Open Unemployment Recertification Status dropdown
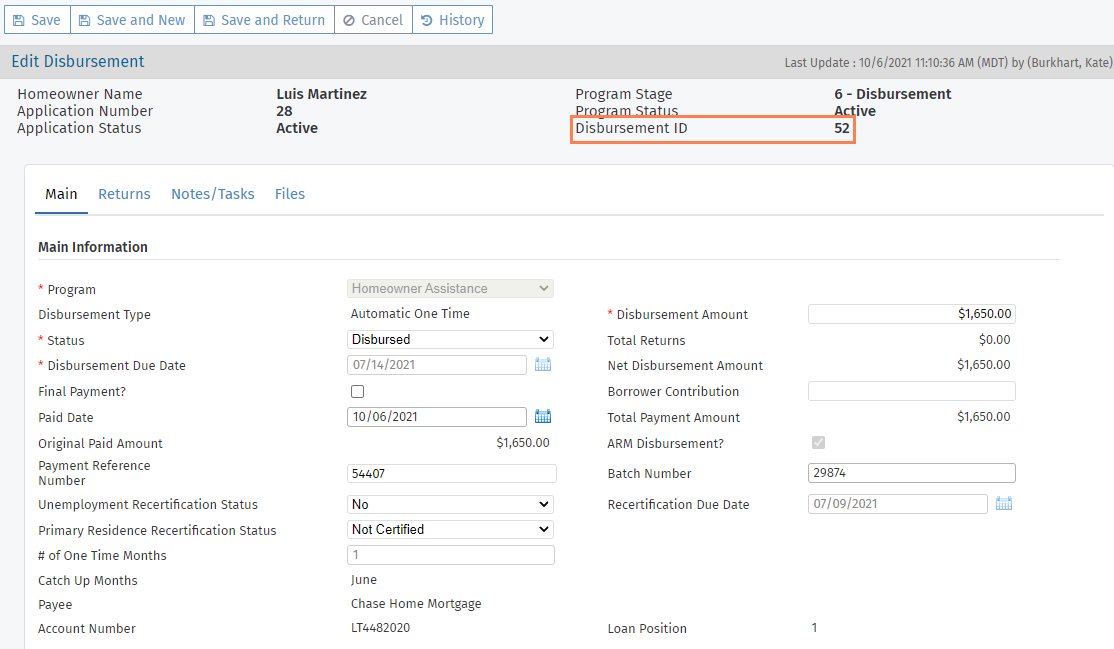Screen dimensions: 1114x649 pos(450,504)
